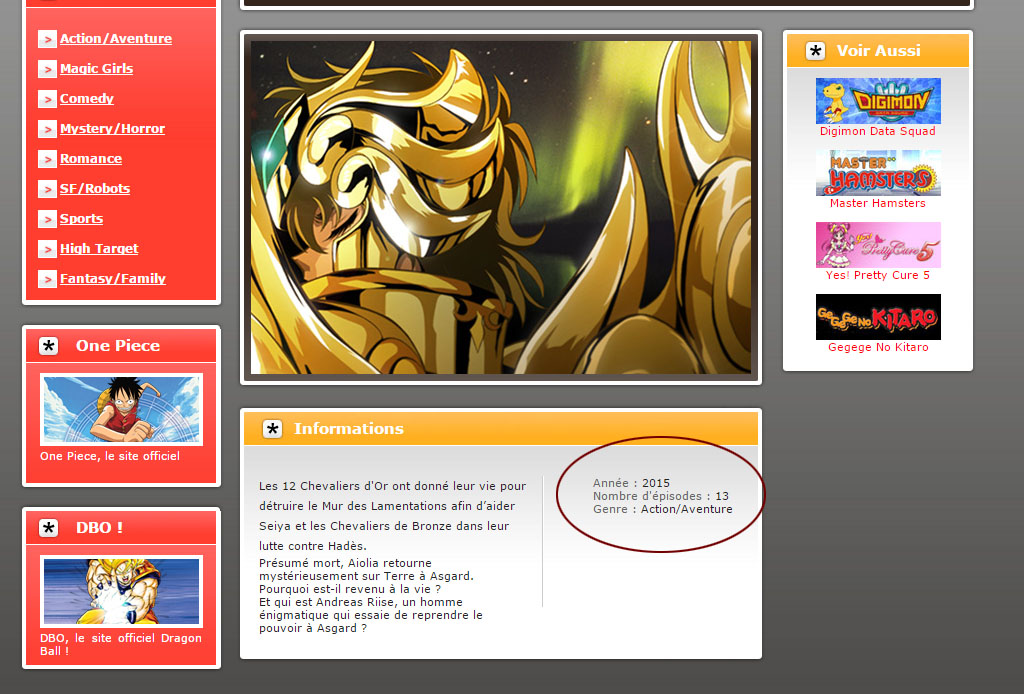Open the High Target category
Image resolution: width=1024 pixels, height=694 pixels.
click(99, 249)
